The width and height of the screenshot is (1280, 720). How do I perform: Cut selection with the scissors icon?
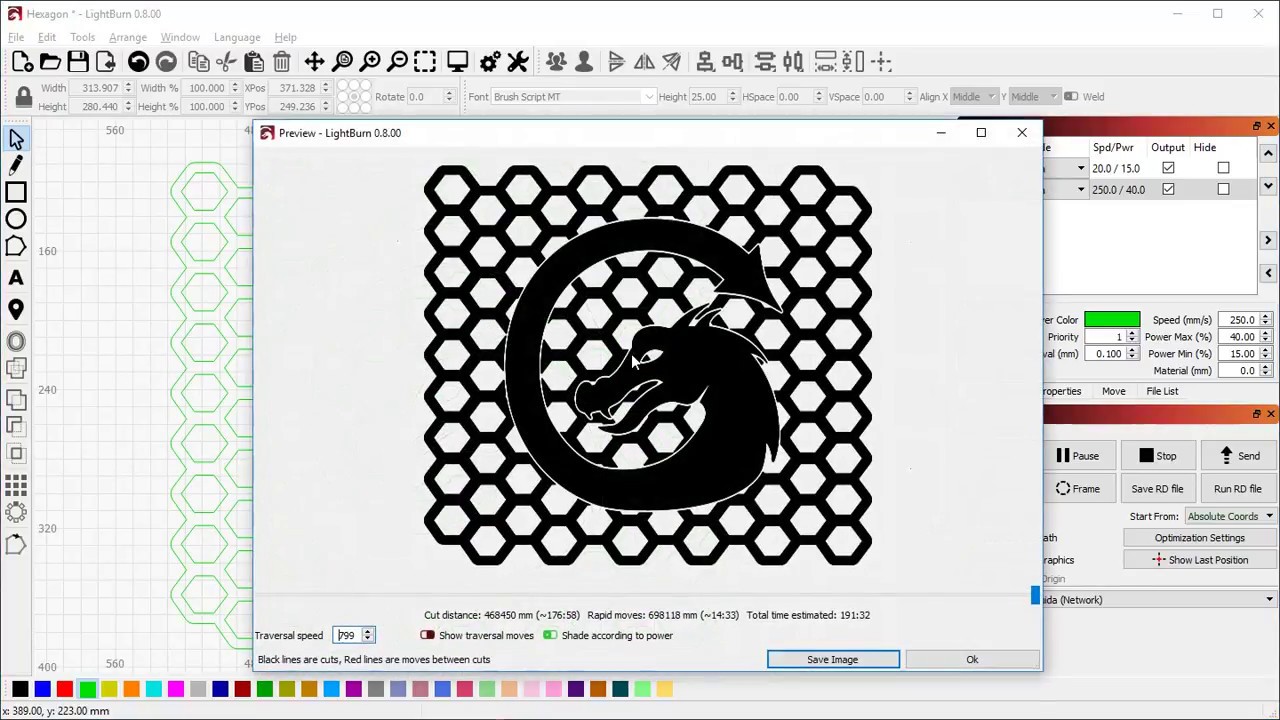coord(226,62)
